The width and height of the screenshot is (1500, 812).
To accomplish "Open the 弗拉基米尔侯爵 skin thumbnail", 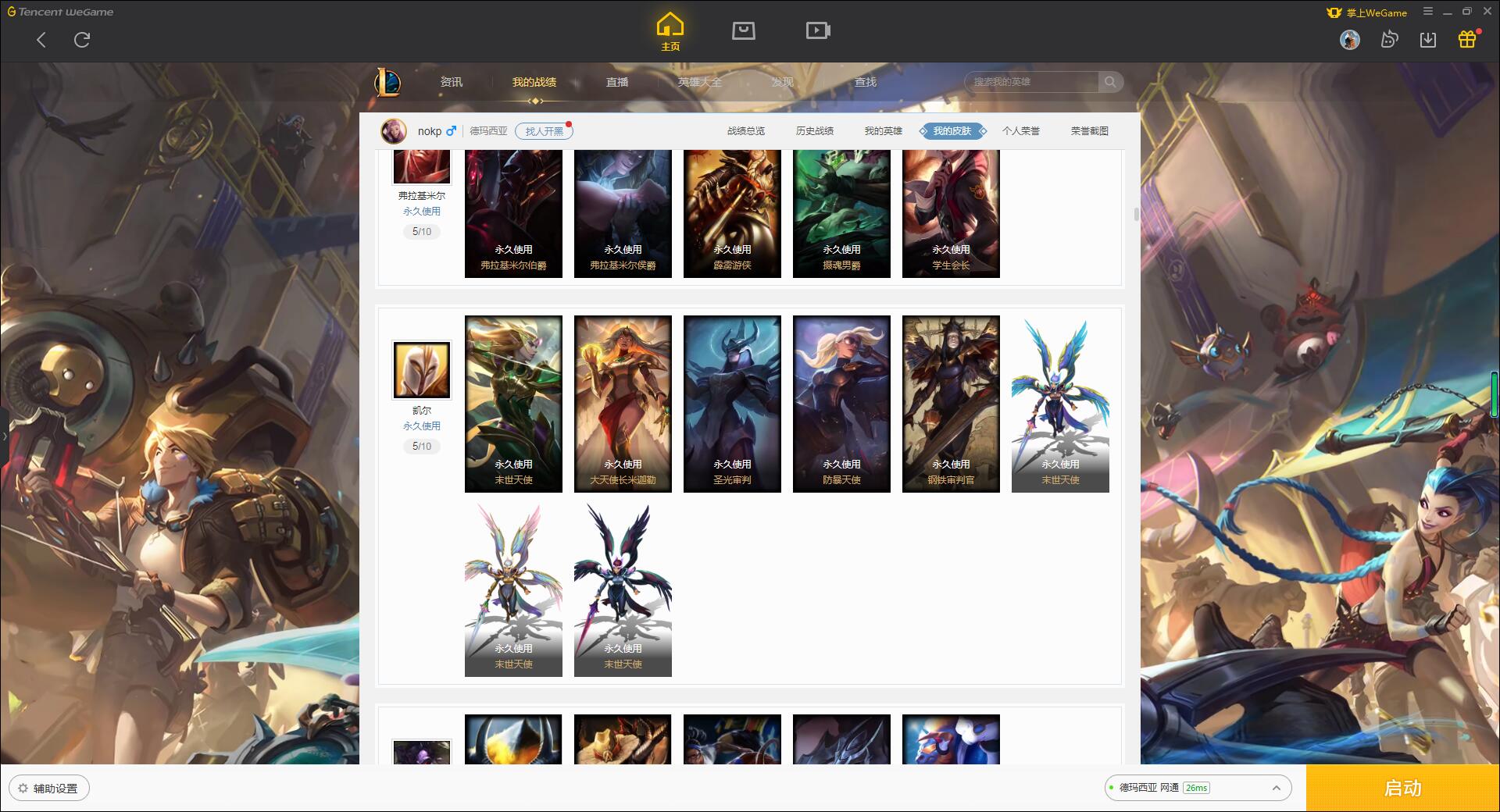I will point(623,213).
